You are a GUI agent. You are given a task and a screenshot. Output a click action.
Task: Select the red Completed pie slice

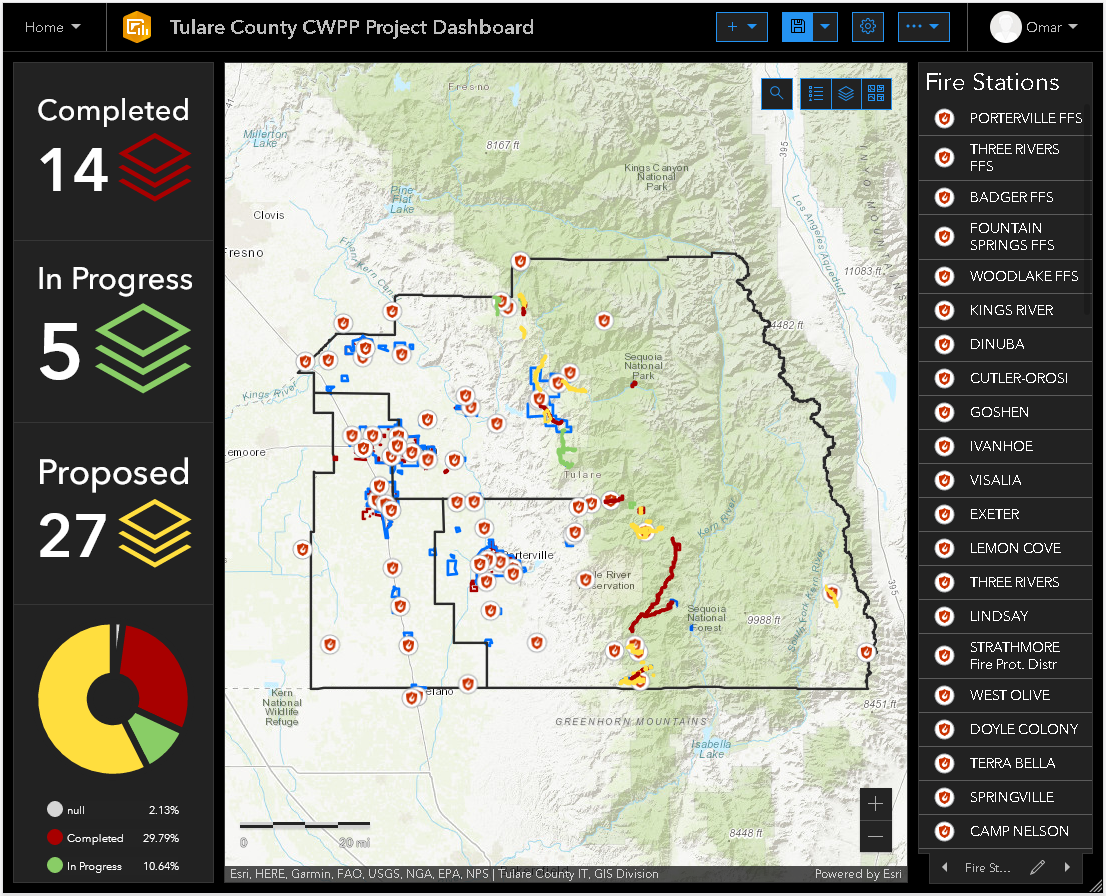pos(157,670)
